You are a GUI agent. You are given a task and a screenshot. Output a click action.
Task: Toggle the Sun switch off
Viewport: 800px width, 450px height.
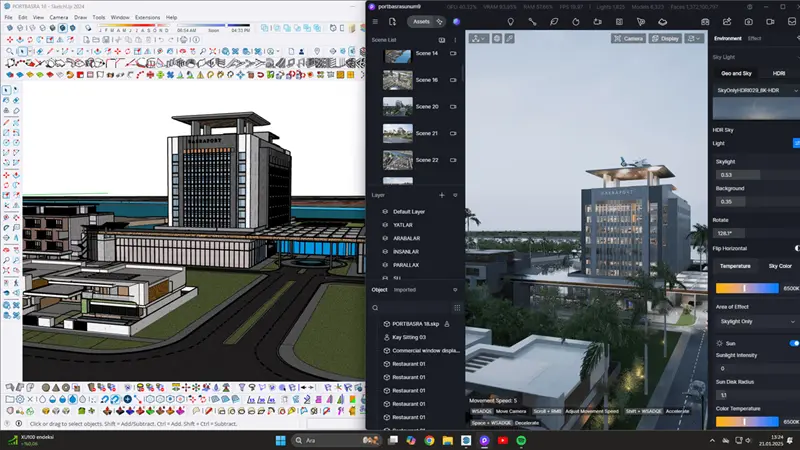point(794,343)
